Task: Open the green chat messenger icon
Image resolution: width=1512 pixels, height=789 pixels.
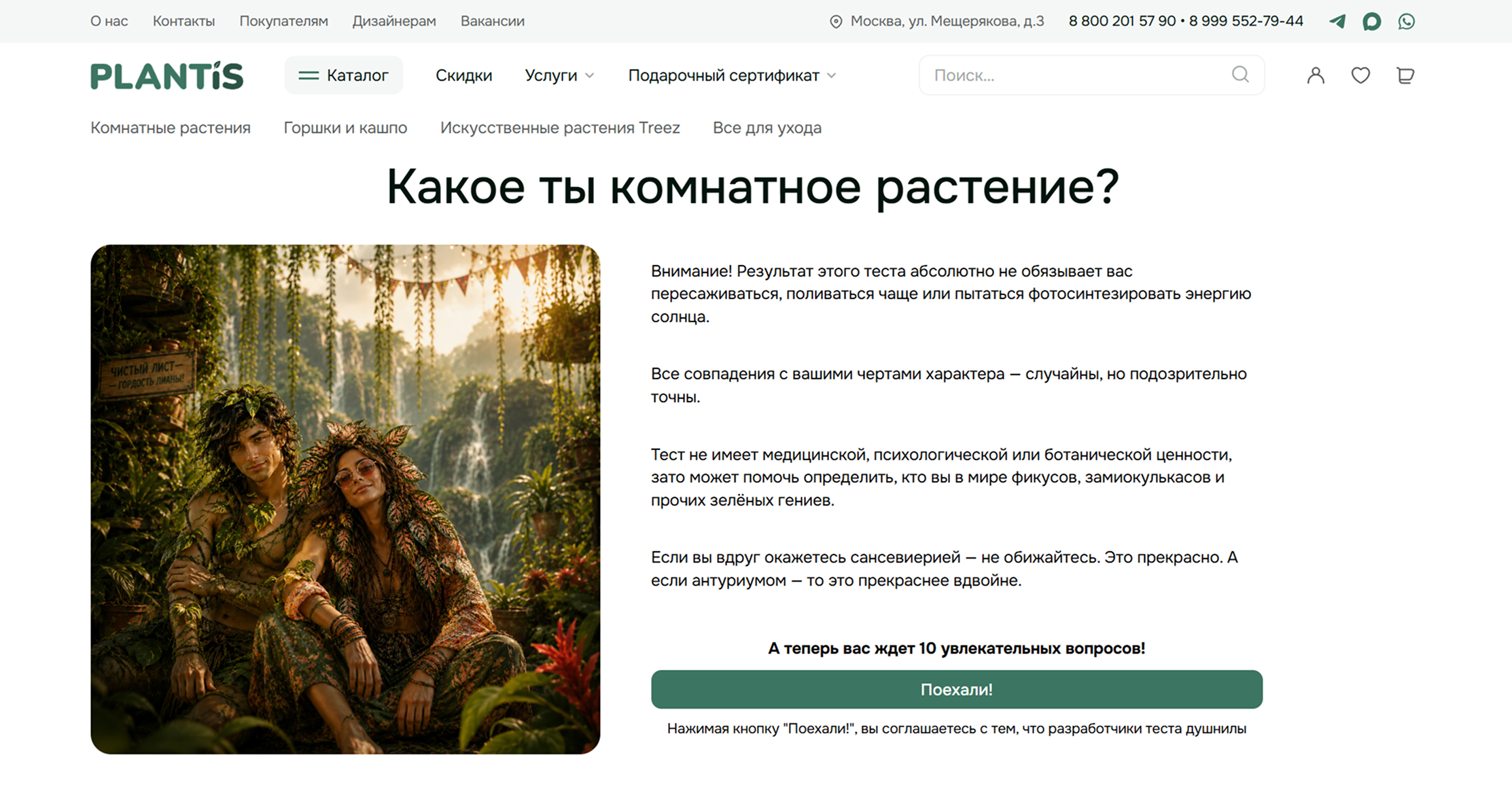Action: [x=1372, y=21]
